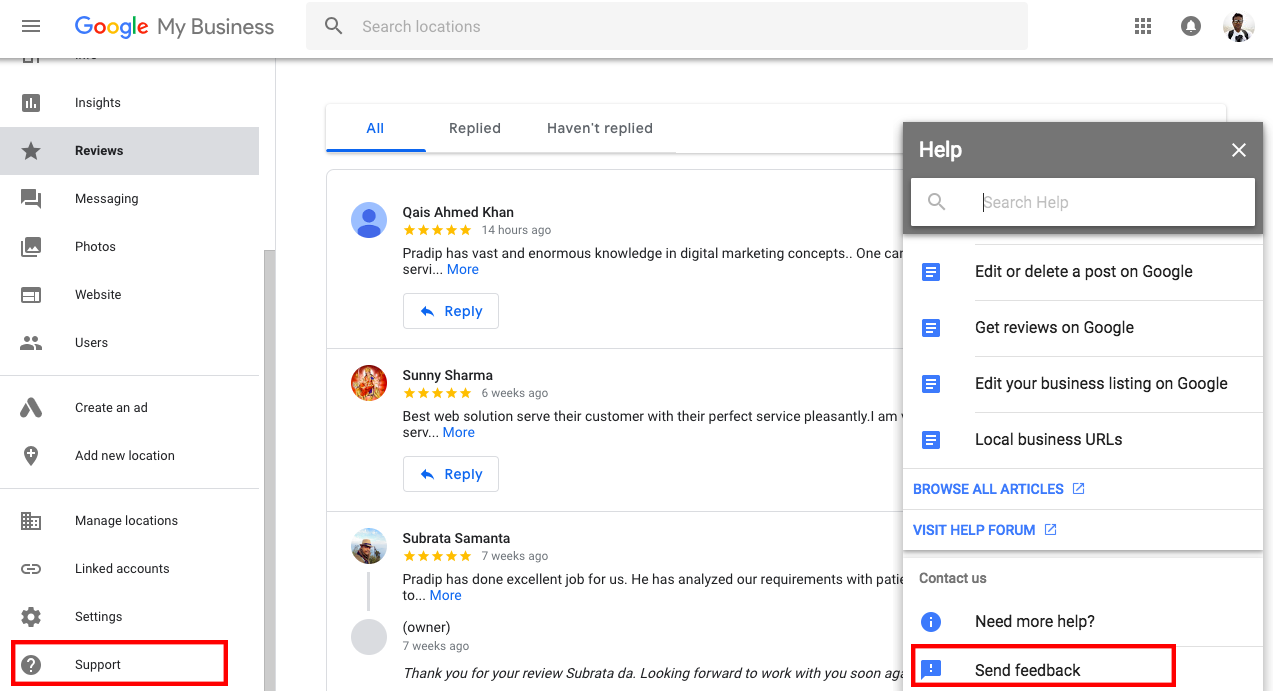Switch to the Replied tab
1273x691 pixels.
475,128
